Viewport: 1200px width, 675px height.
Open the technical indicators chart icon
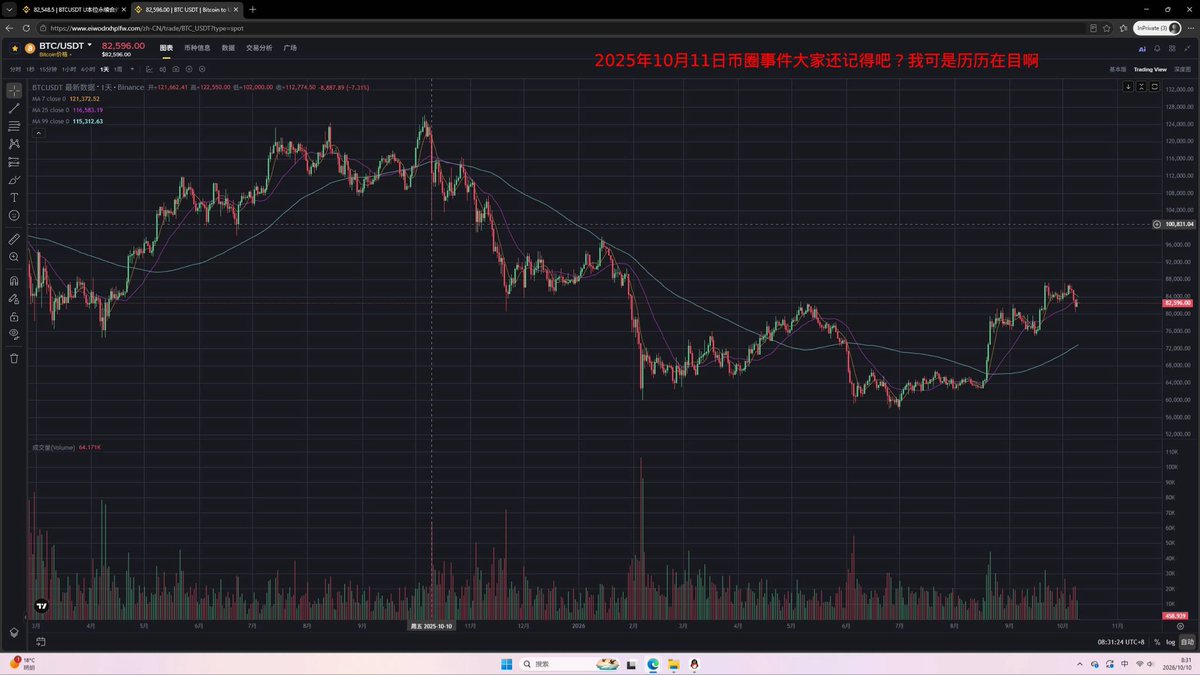point(149,69)
